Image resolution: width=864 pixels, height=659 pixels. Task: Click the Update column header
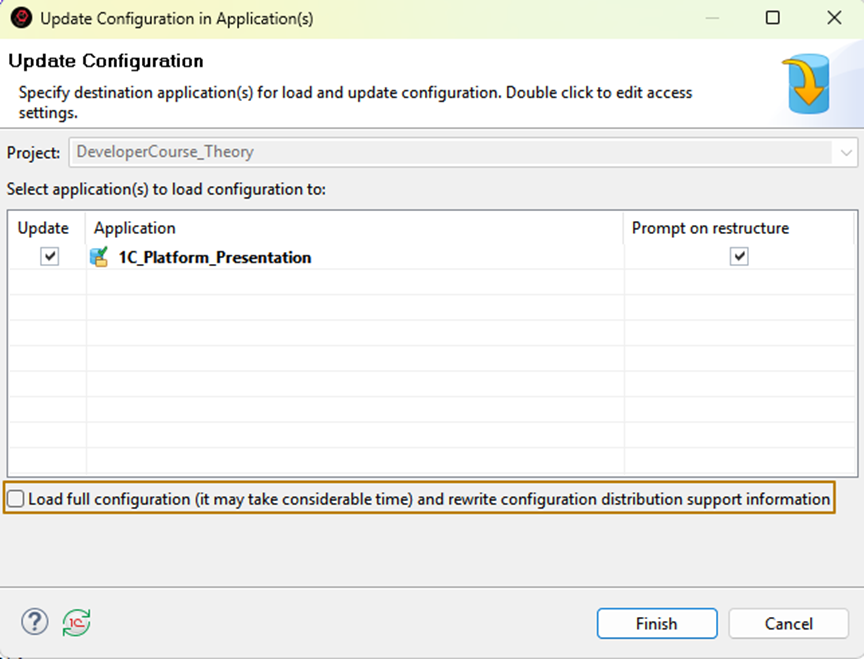pos(44,228)
